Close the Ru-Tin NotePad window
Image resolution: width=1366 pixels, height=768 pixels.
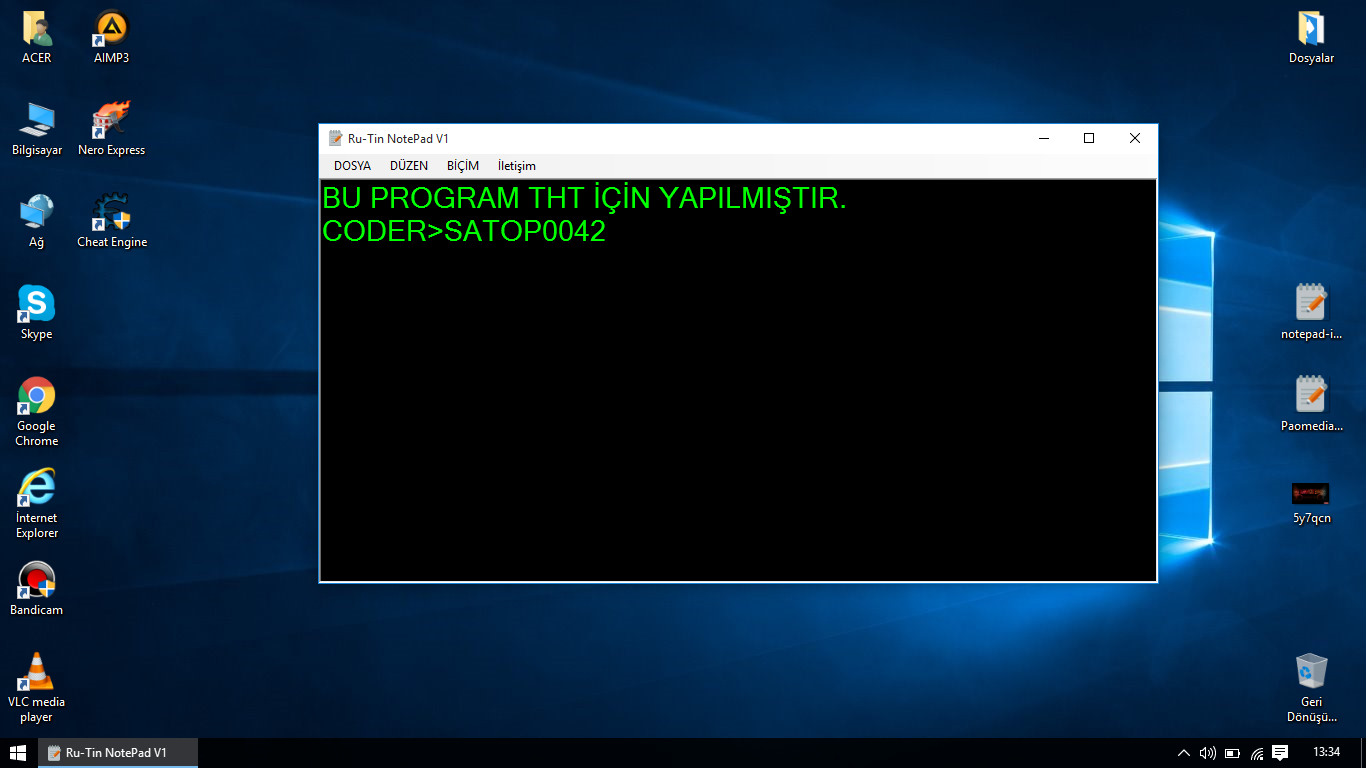click(x=1135, y=138)
